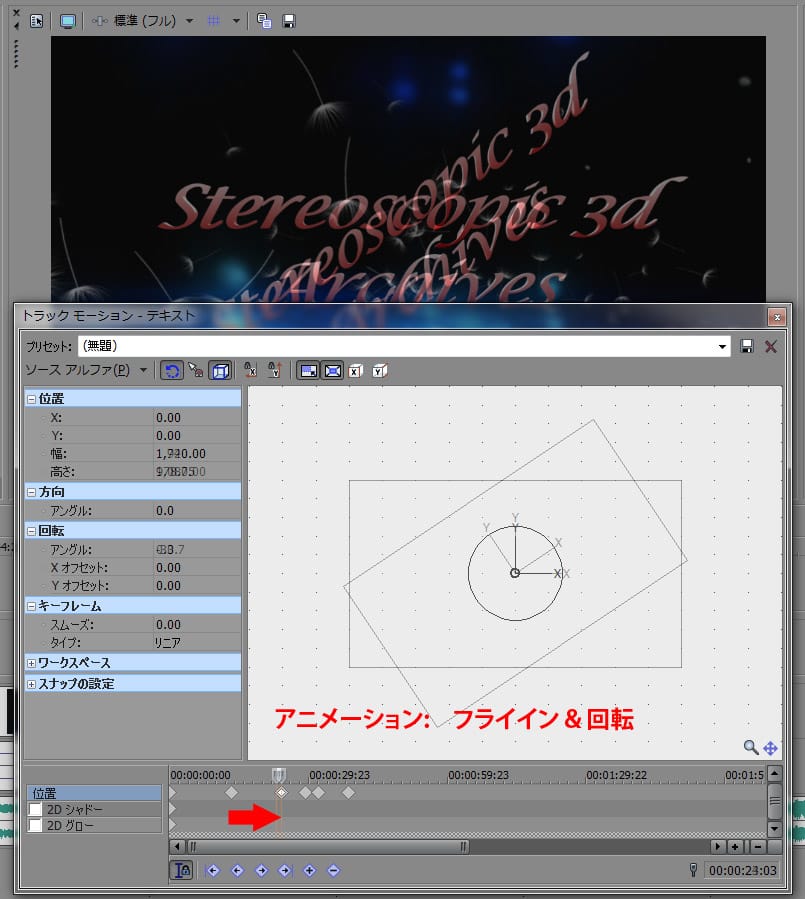The height and width of the screenshot is (899, 805).
Task: Open the external monitor preview icon
Action: (68, 20)
